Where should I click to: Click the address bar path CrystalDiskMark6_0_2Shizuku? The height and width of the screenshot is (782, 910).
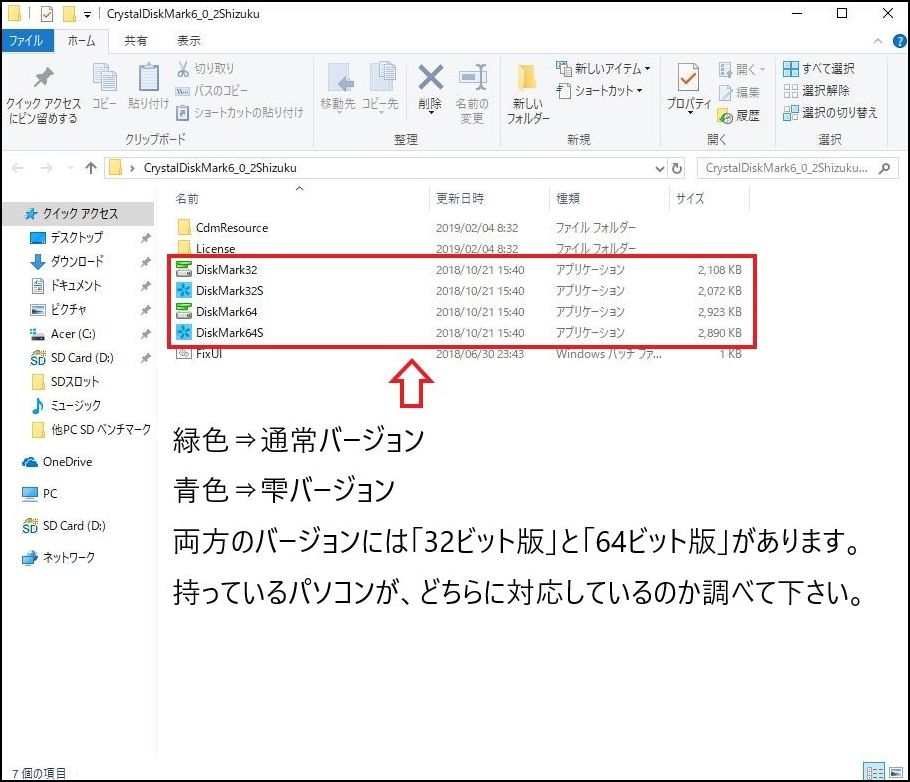point(220,168)
